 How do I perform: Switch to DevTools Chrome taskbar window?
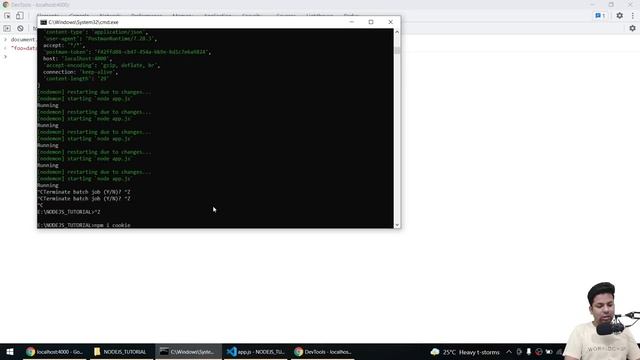click(322, 351)
